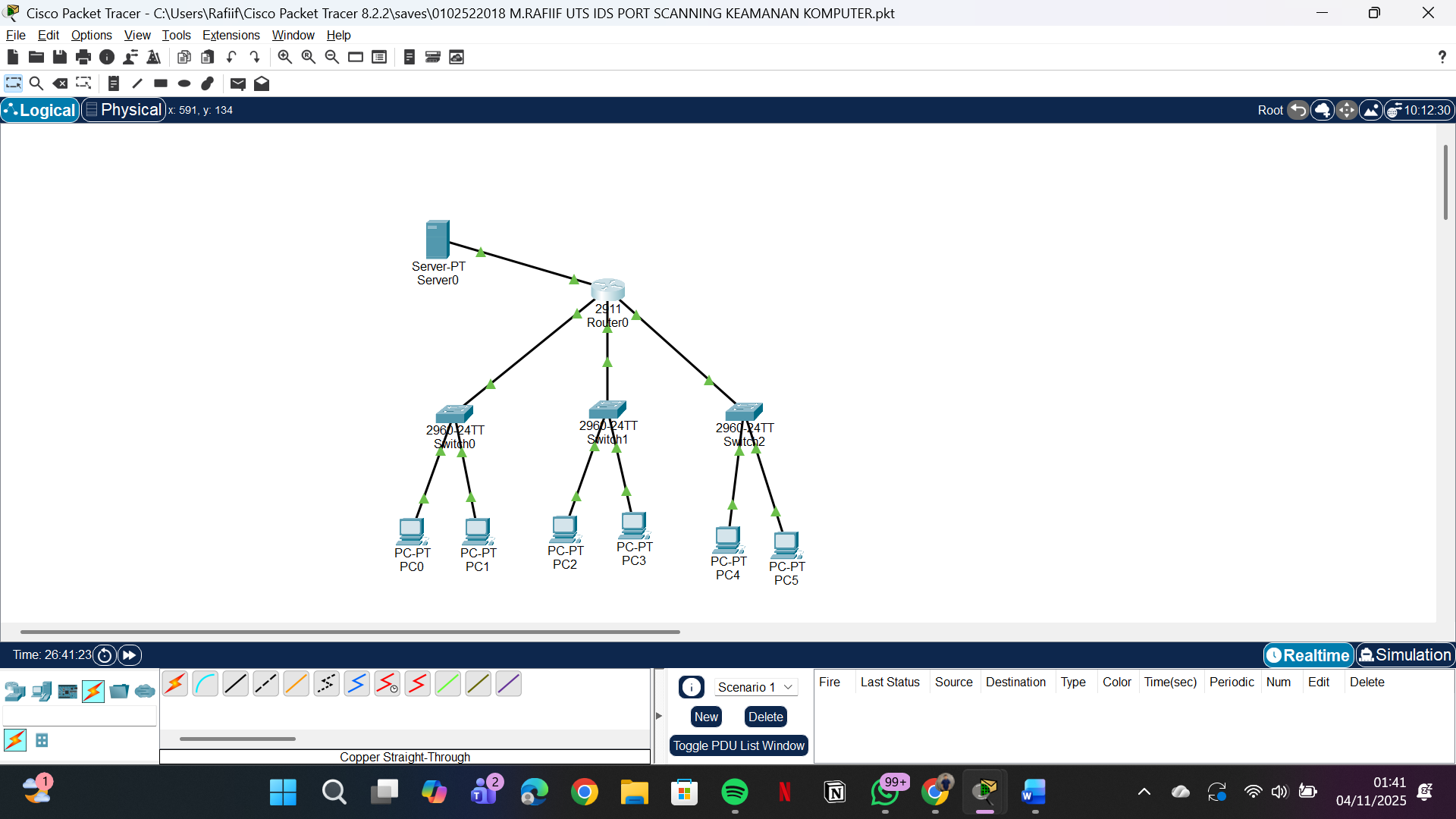The image size is (1456, 819).
Task: Switch to the Physical workspace
Action: [x=123, y=109]
